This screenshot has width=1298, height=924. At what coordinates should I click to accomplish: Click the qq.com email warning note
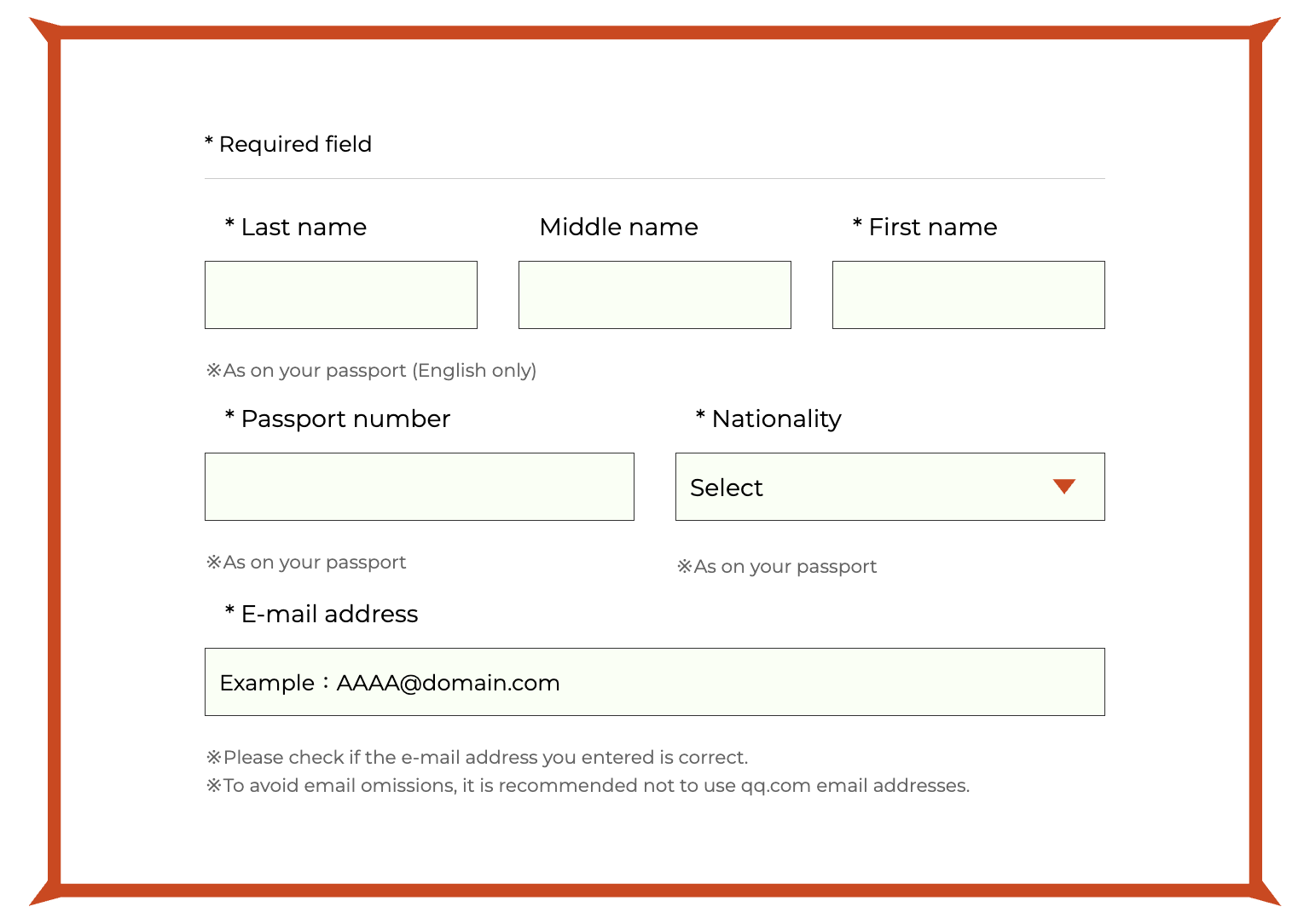pos(588,786)
